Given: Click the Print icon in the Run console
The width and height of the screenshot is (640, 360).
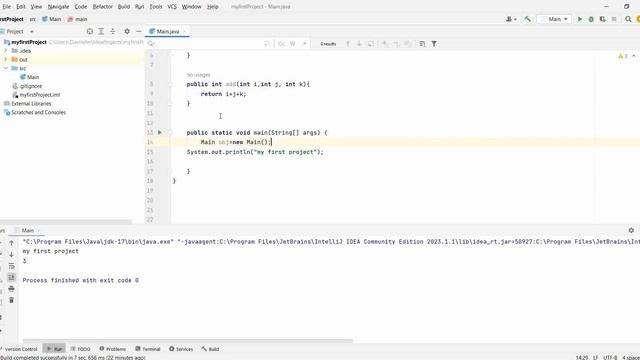Looking at the screenshot, I should coord(11,289).
